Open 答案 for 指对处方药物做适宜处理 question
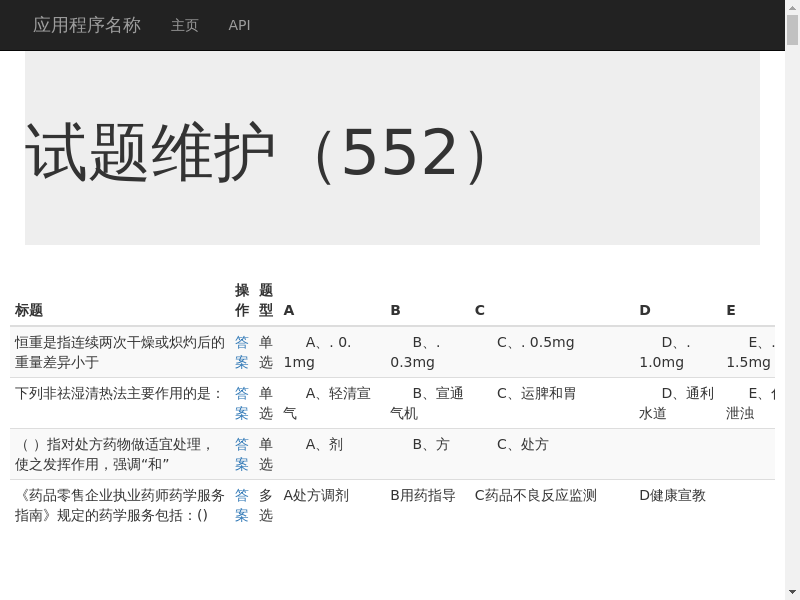800x600 pixels. [x=242, y=454]
